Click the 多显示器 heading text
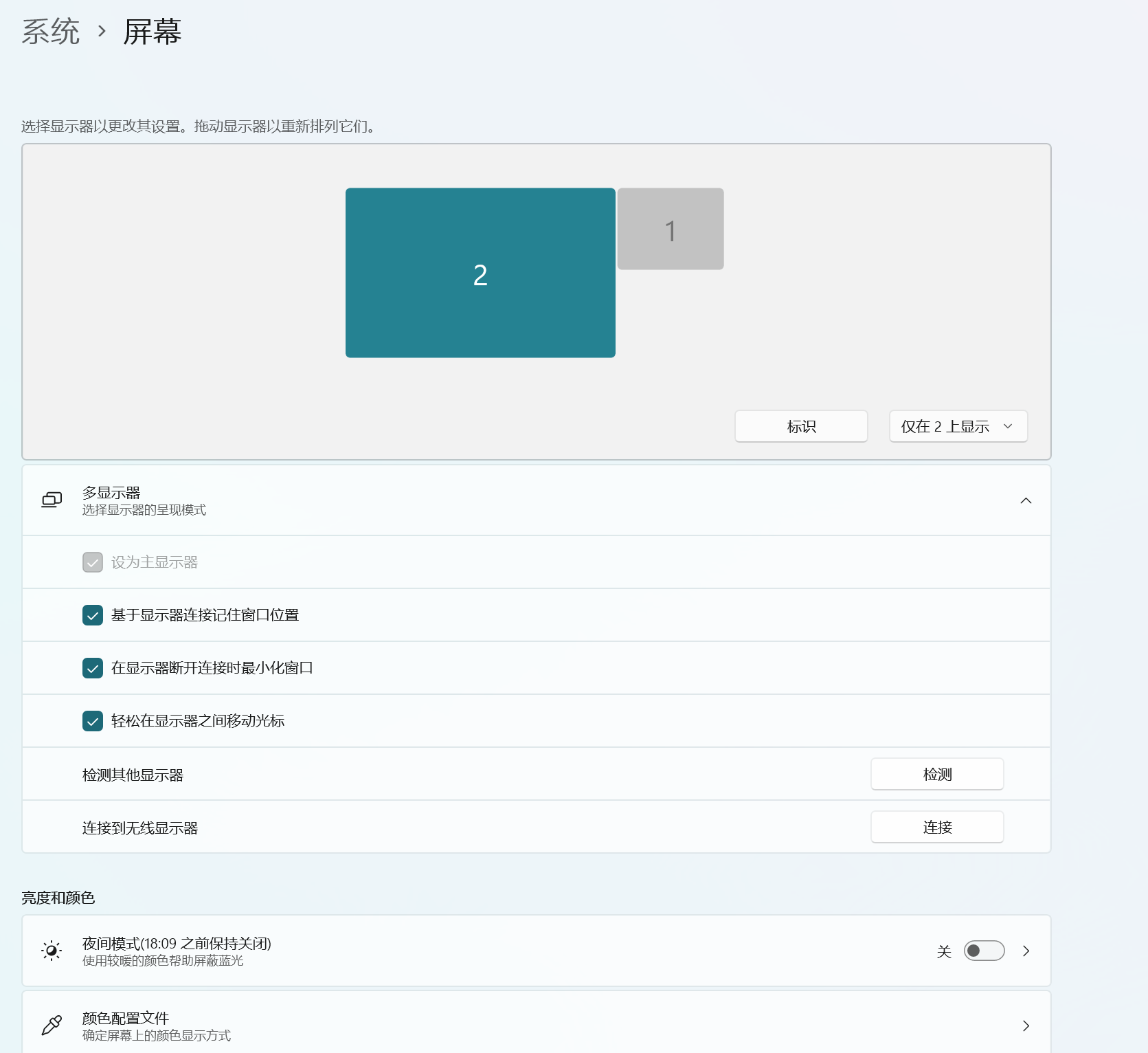This screenshot has width=1148, height=1053. (111, 493)
